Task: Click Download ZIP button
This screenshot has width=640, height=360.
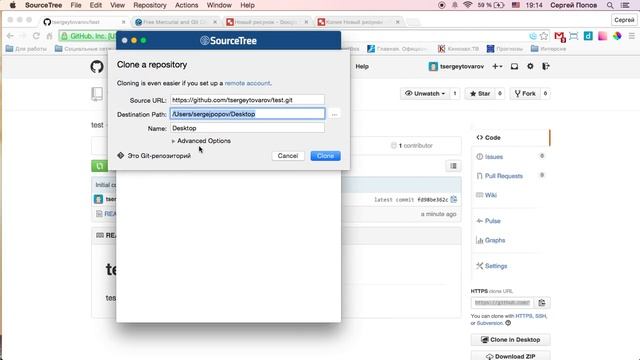Action: [510, 356]
